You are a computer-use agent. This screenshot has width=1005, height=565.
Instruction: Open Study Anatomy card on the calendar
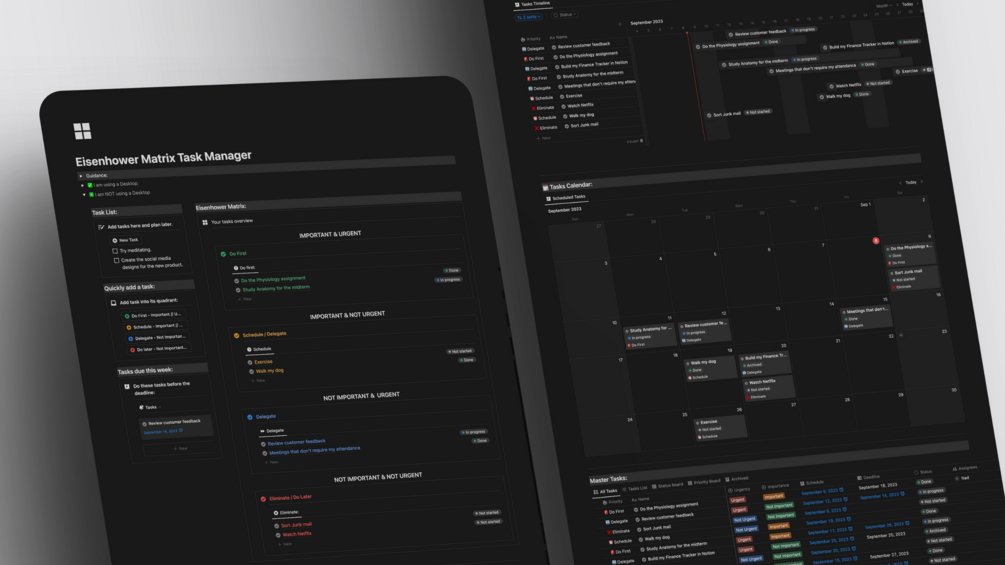pos(650,336)
